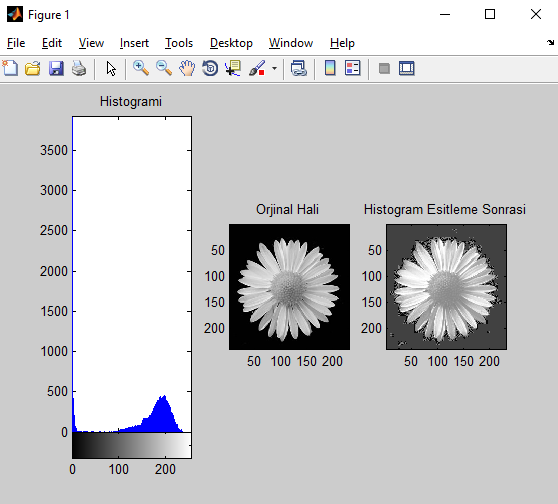
Task: Toggle the Data Cursor tool
Action: click(x=233, y=68)
